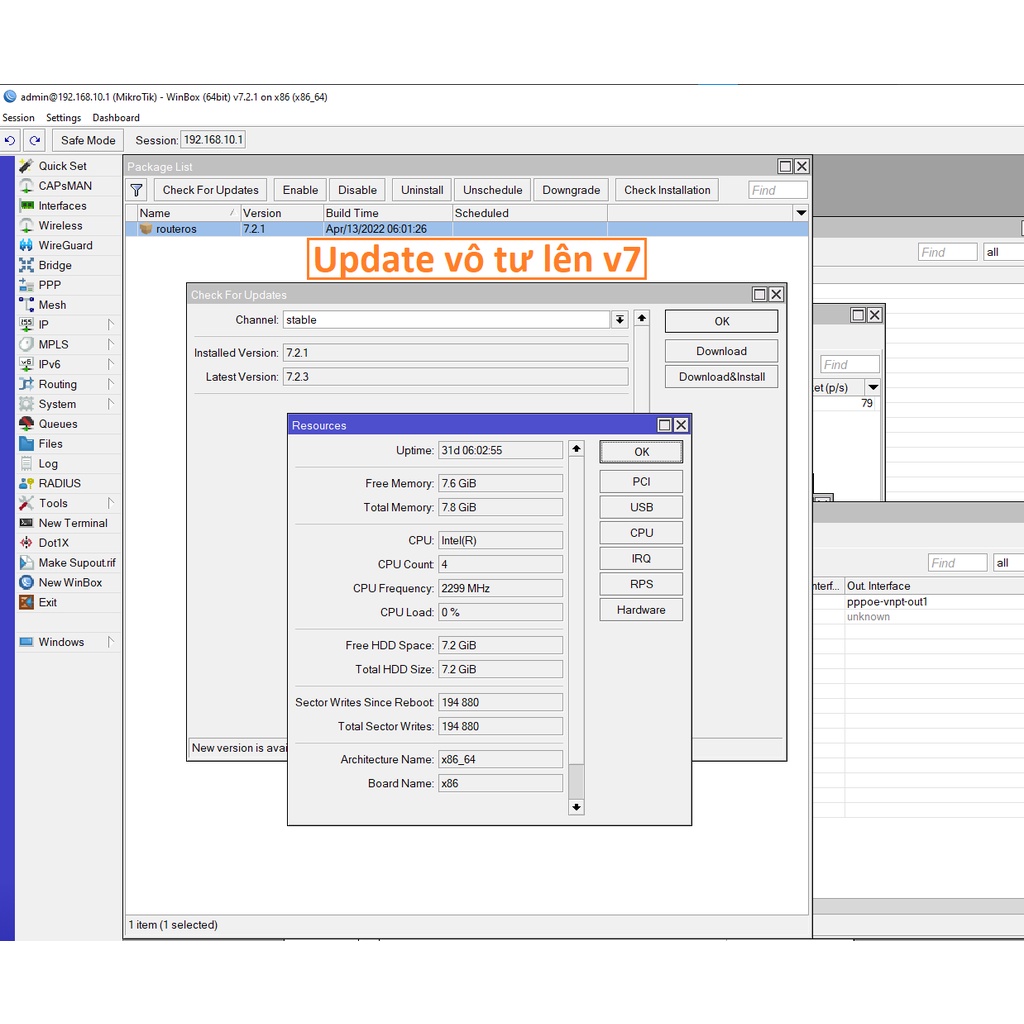
Task: Open the Channel dropdown arrow
Action: (x=619, y=320)
